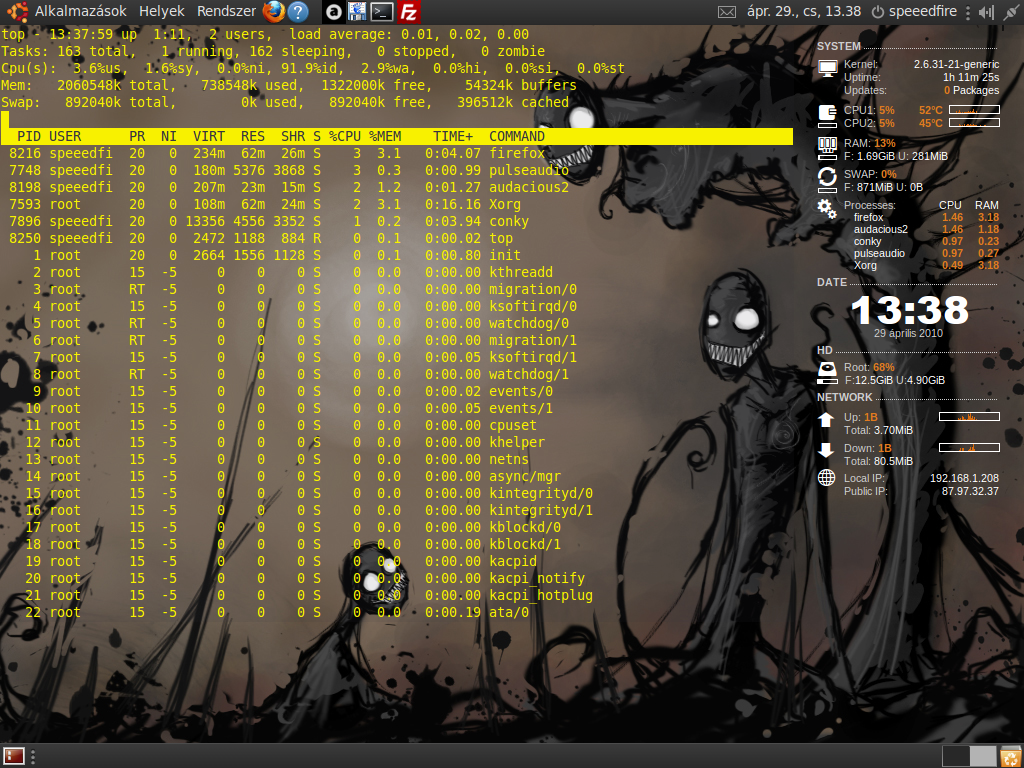Viewport: 1024px width, 768px height.
Task: Open the mail envelope indicator
Action: pos(726,12)
